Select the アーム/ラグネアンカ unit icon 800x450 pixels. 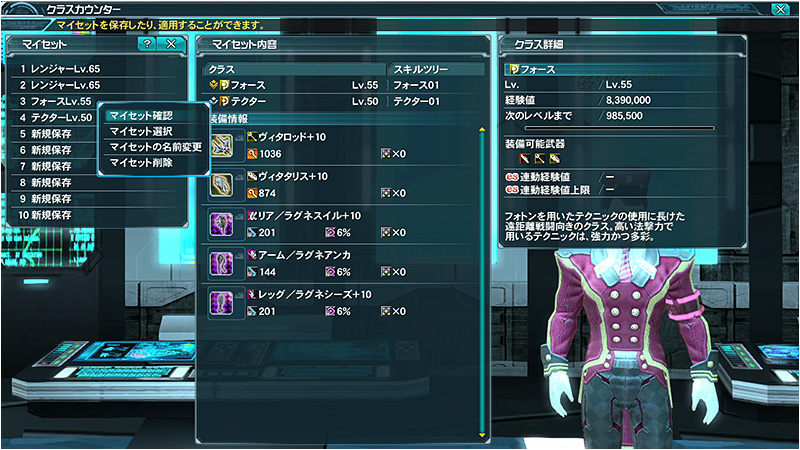pos(221,263)
